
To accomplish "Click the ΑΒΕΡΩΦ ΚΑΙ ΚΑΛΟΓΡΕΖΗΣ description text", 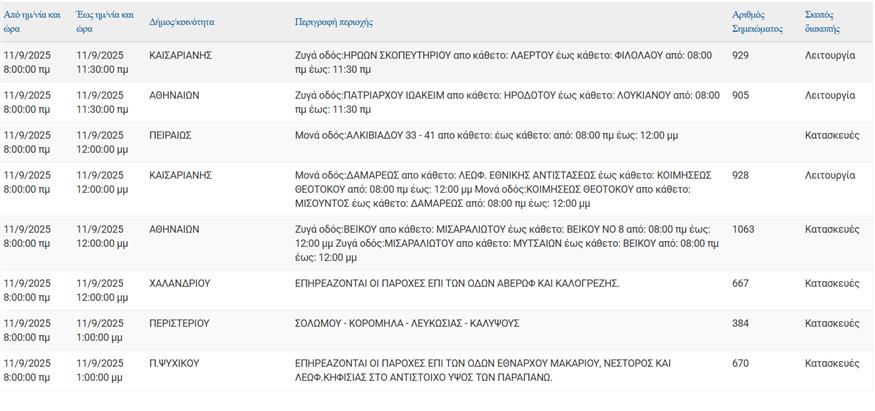I will click(457, 283).
